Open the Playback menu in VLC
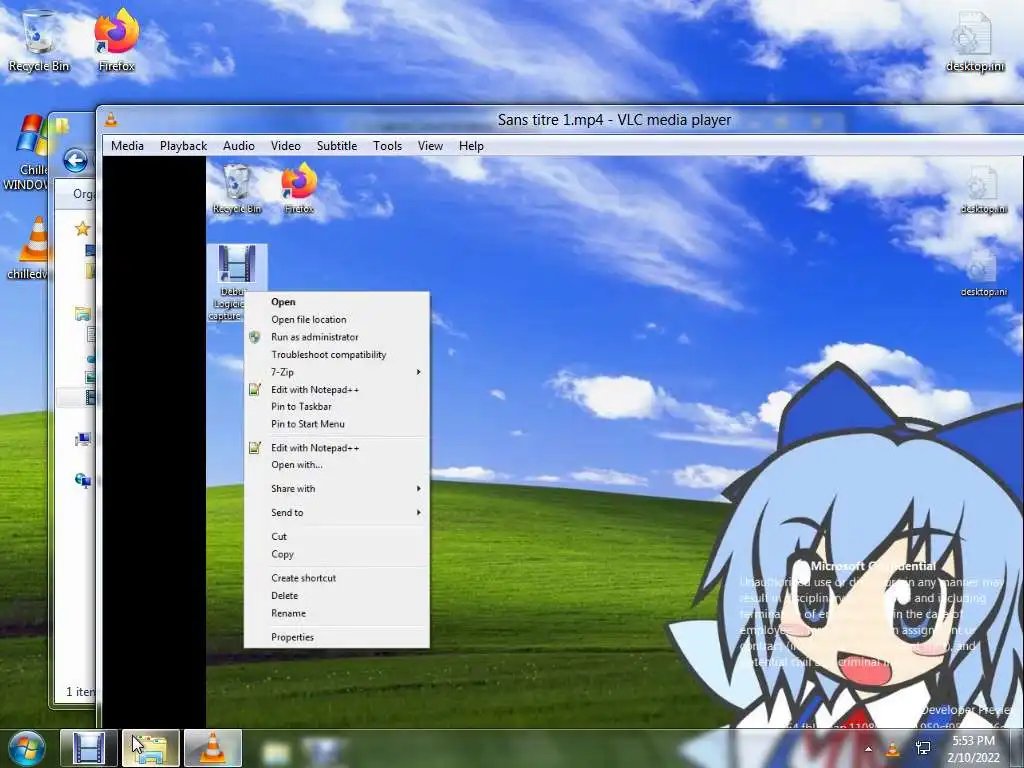Viewport: 1024px width, 768px height. point(183,146)
